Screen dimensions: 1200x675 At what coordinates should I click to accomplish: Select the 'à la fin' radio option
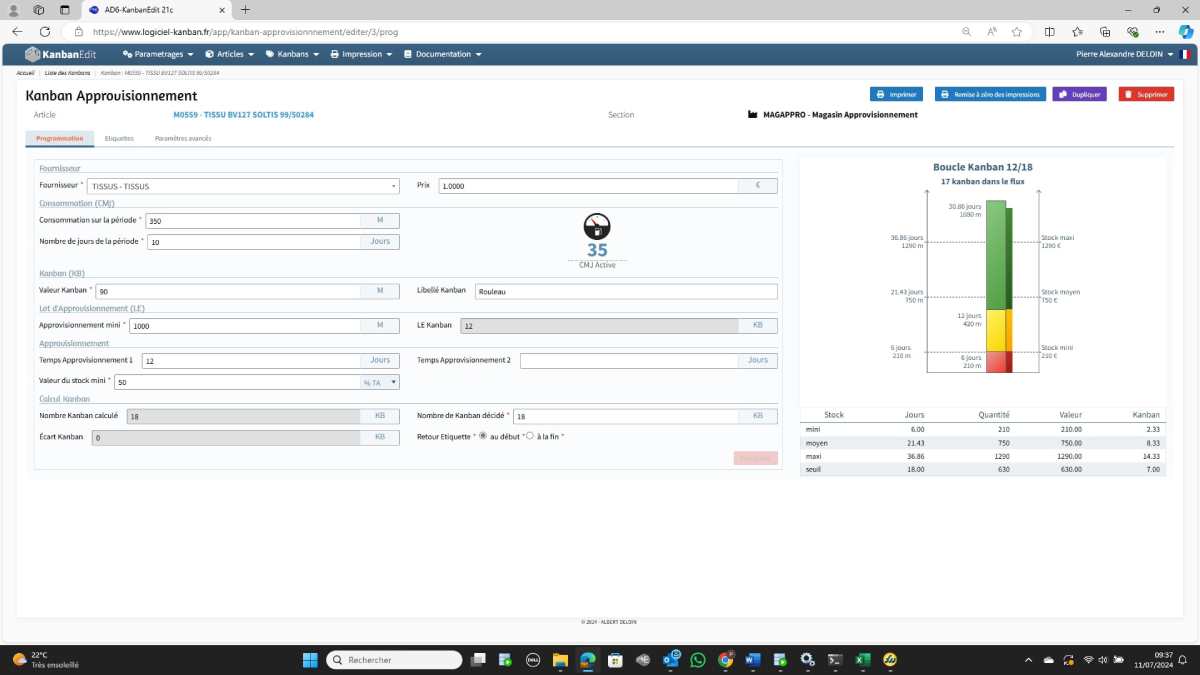click(x=530, y=436)
